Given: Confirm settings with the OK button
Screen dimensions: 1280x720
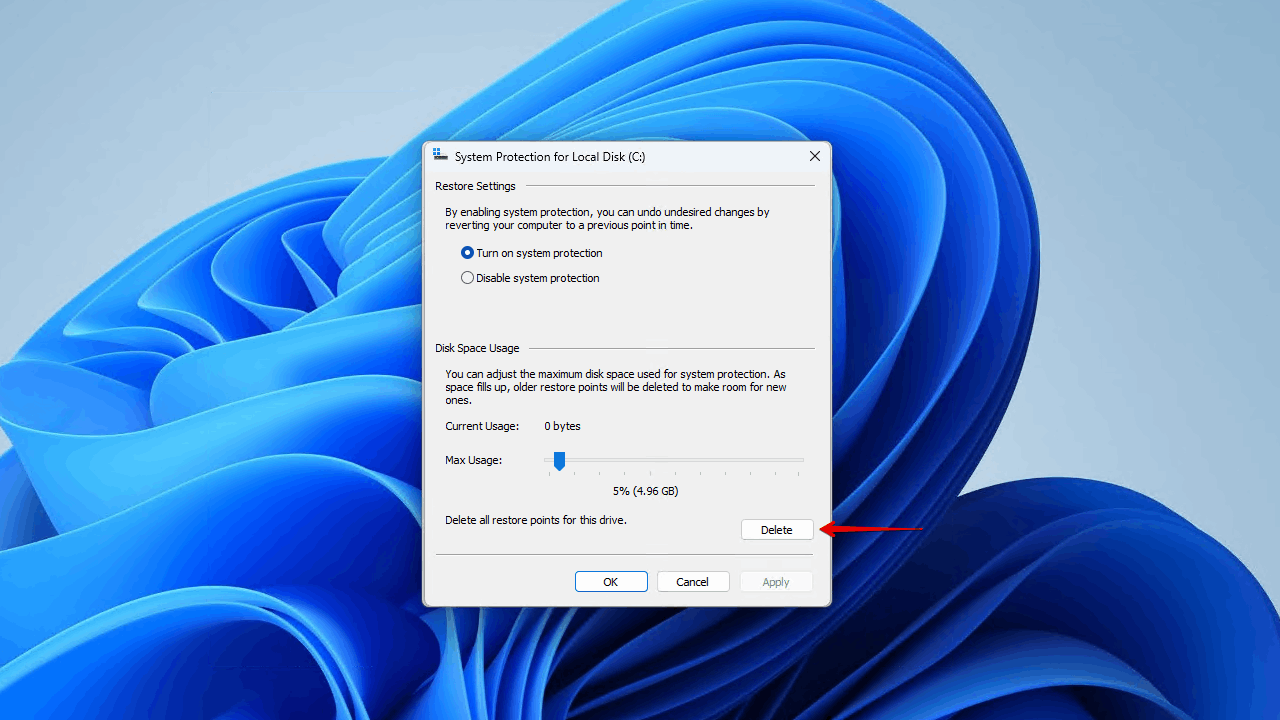Looking at the screenshot, I should tap(611, 582).
